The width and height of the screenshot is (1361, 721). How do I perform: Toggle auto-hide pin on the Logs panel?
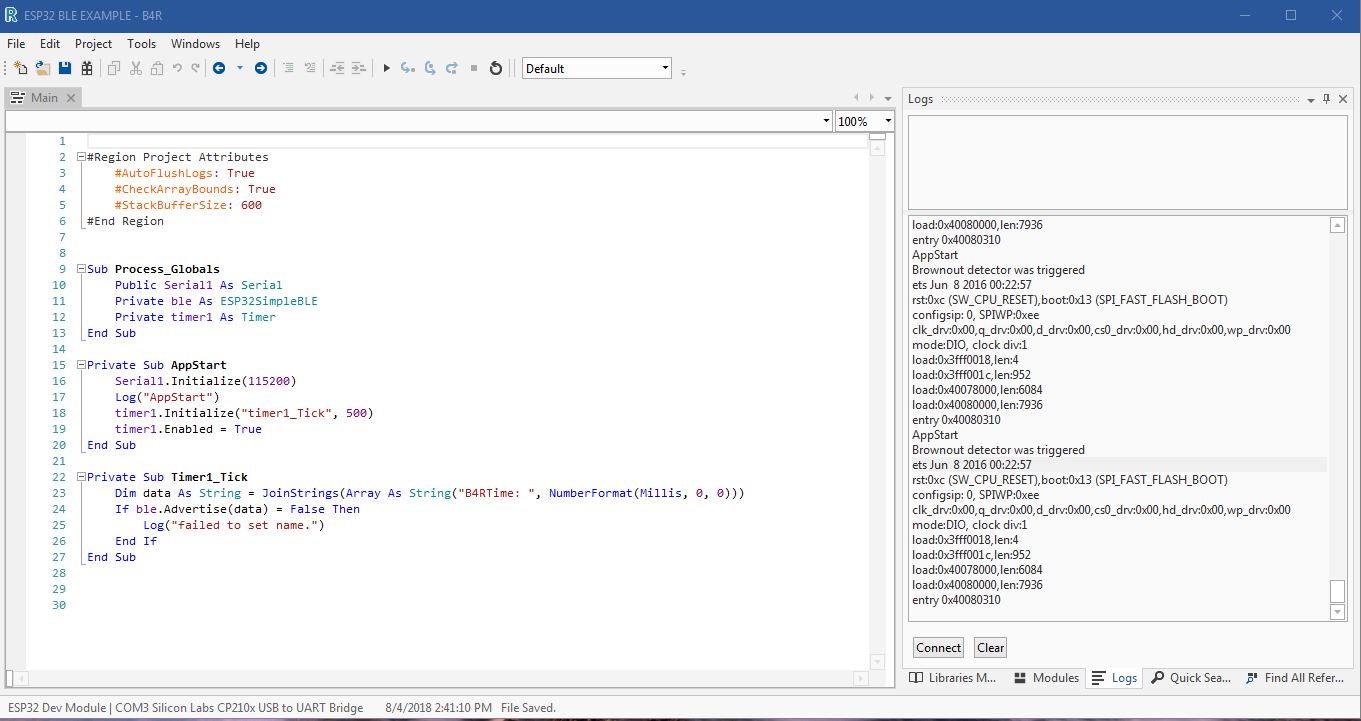click(x=1327, y=99)
